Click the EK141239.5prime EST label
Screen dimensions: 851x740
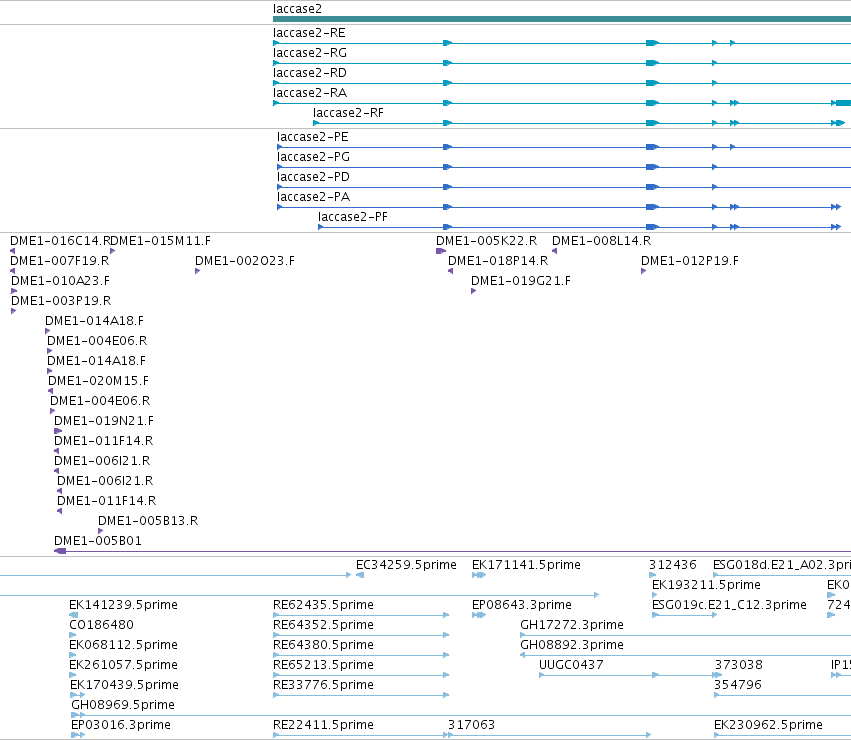(123, 605)
